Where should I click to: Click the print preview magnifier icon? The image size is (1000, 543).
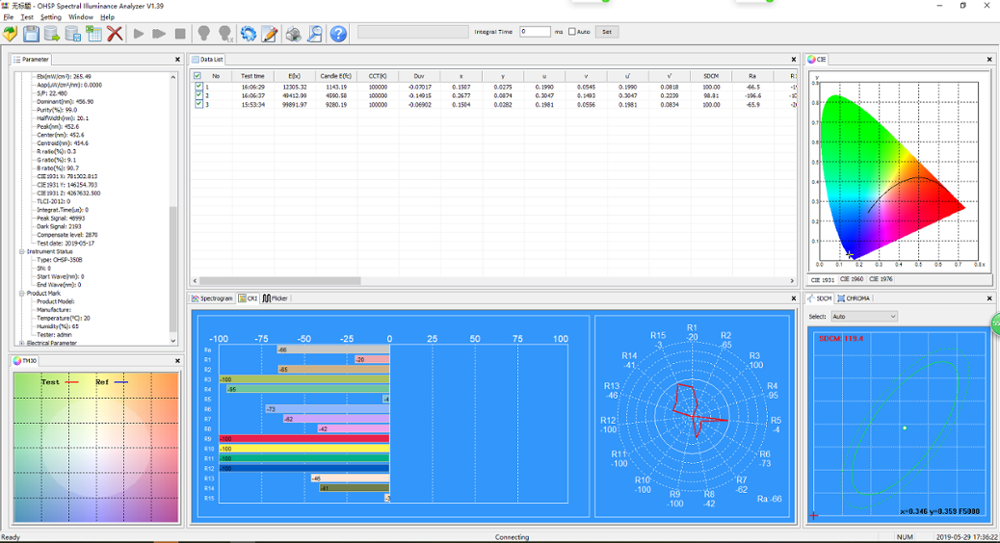pyautogui.click(x=315, y=34)
